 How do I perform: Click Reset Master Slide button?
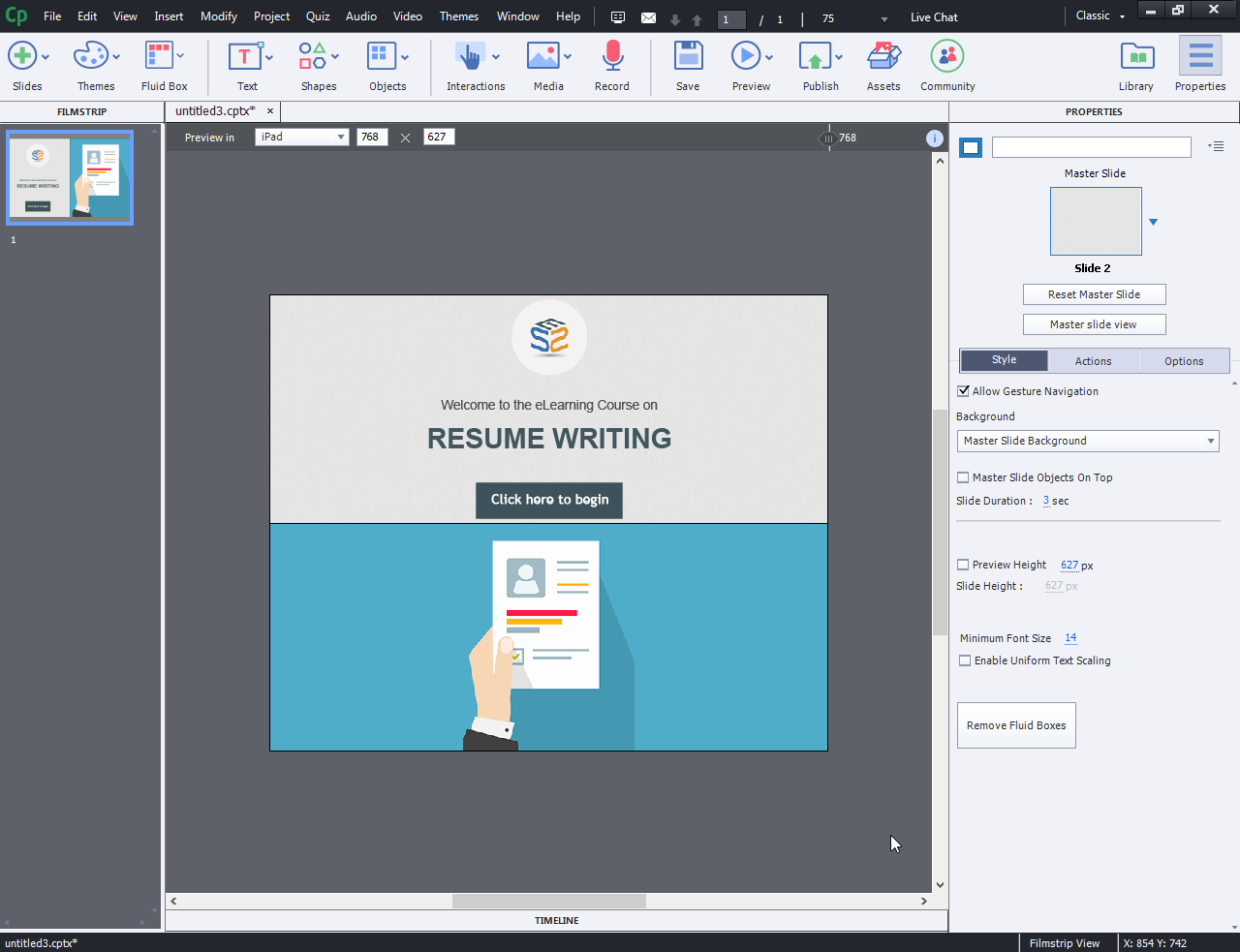1094,294
